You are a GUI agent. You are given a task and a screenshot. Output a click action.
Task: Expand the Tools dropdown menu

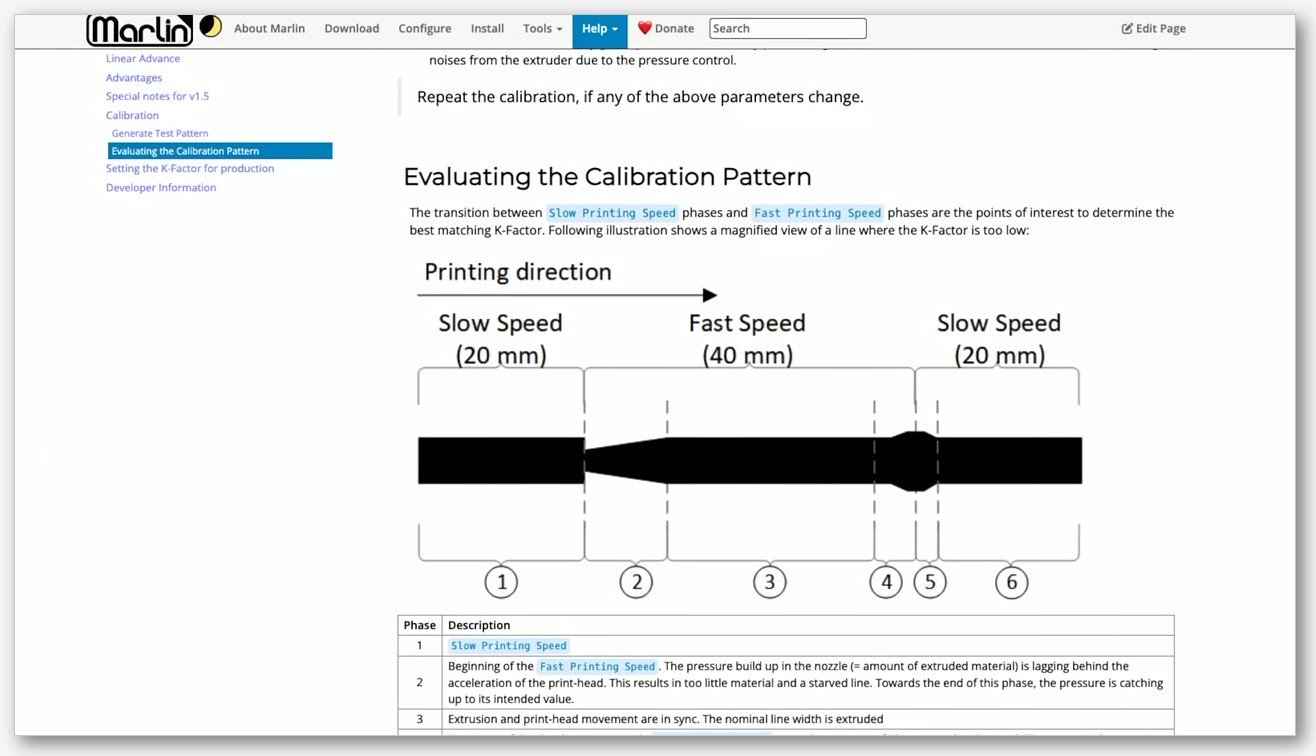pos(542,29)
